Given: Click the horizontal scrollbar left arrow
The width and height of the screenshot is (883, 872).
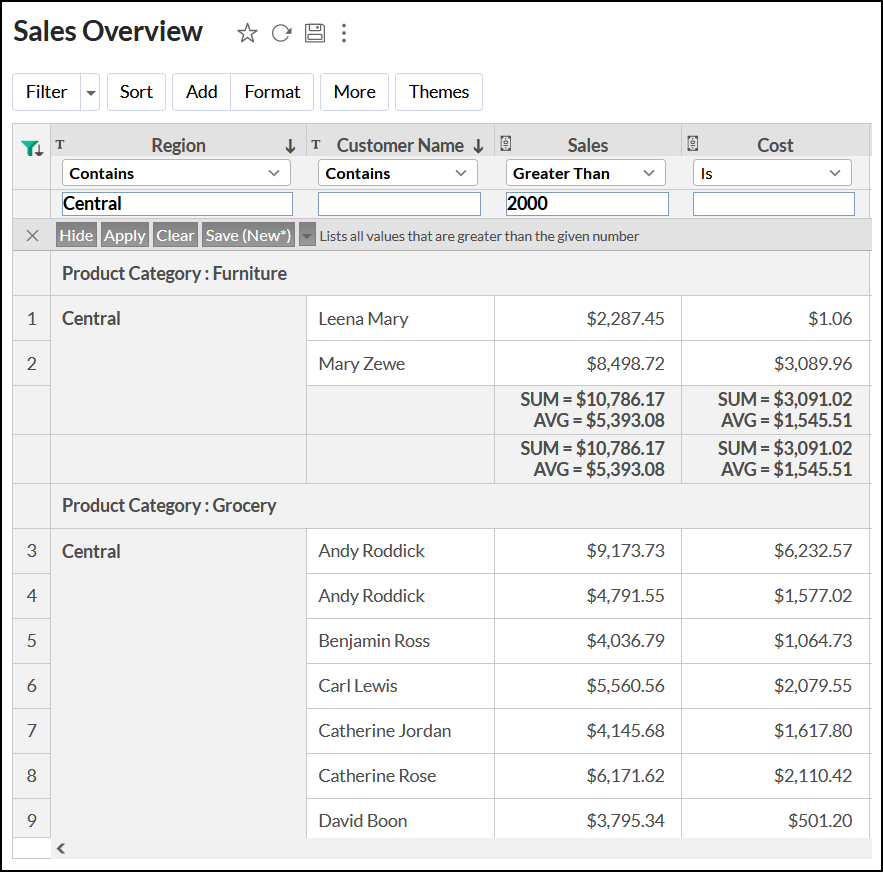Looking at the screenshot, I should click(61, 848).
